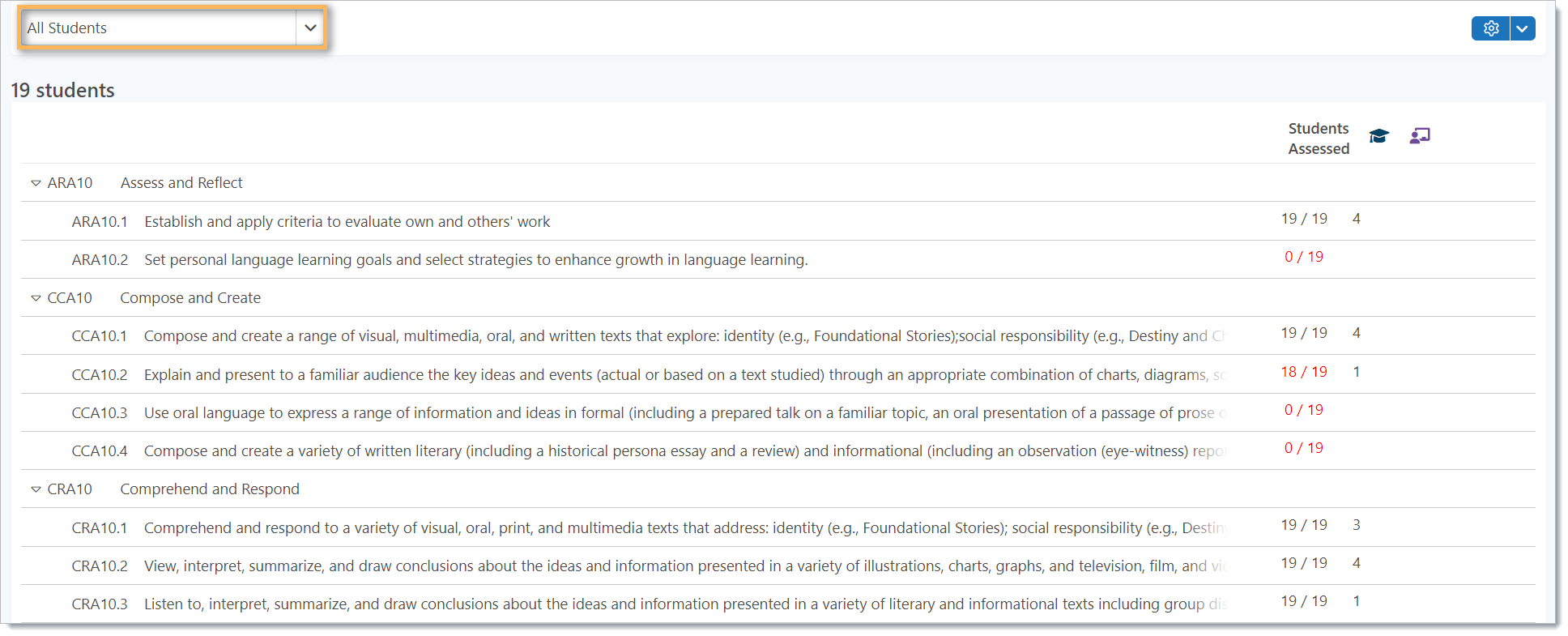Select CCA10.3 oral language outcome
The image size is (1568, 636).
[x=778, y=412]
